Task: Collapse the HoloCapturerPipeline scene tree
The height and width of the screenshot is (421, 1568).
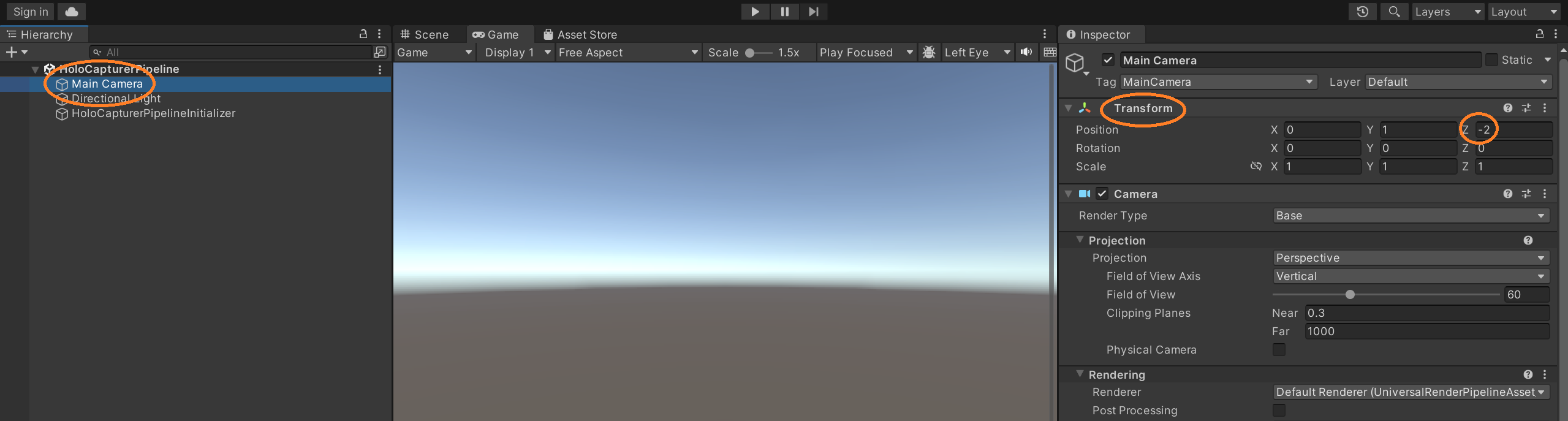Action: (x=36, y=69)
